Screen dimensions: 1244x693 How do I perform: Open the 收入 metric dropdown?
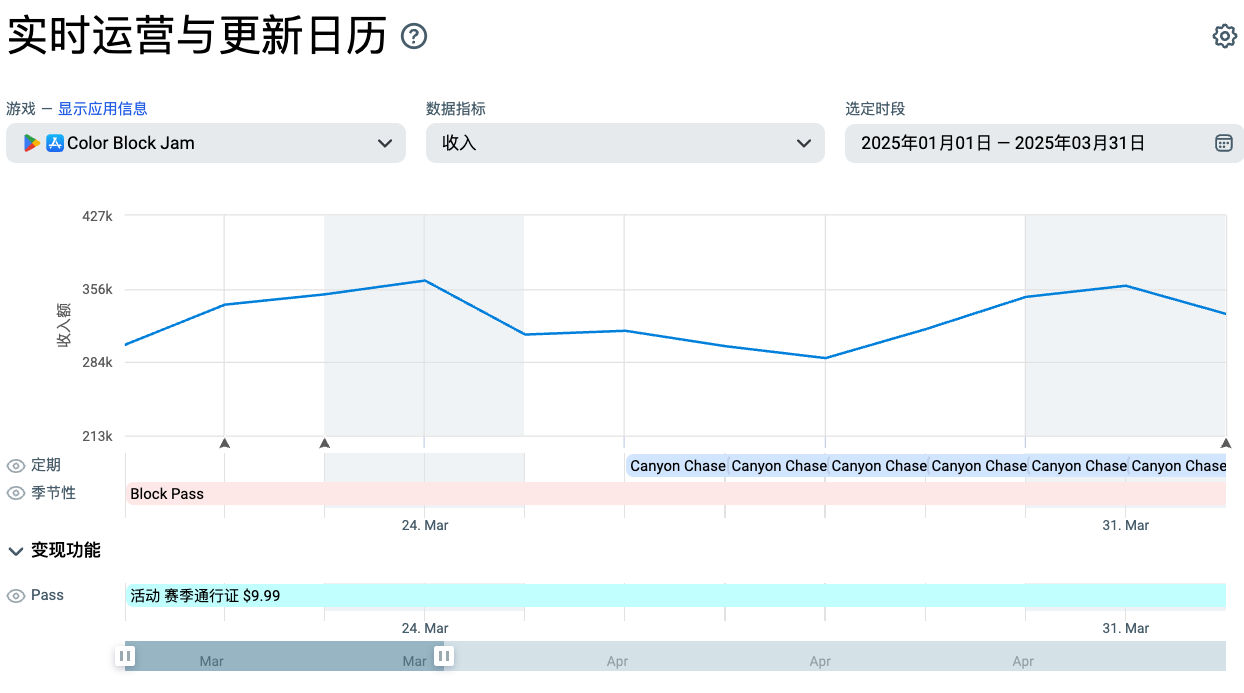pyautogui.click(x=625, y=143)
